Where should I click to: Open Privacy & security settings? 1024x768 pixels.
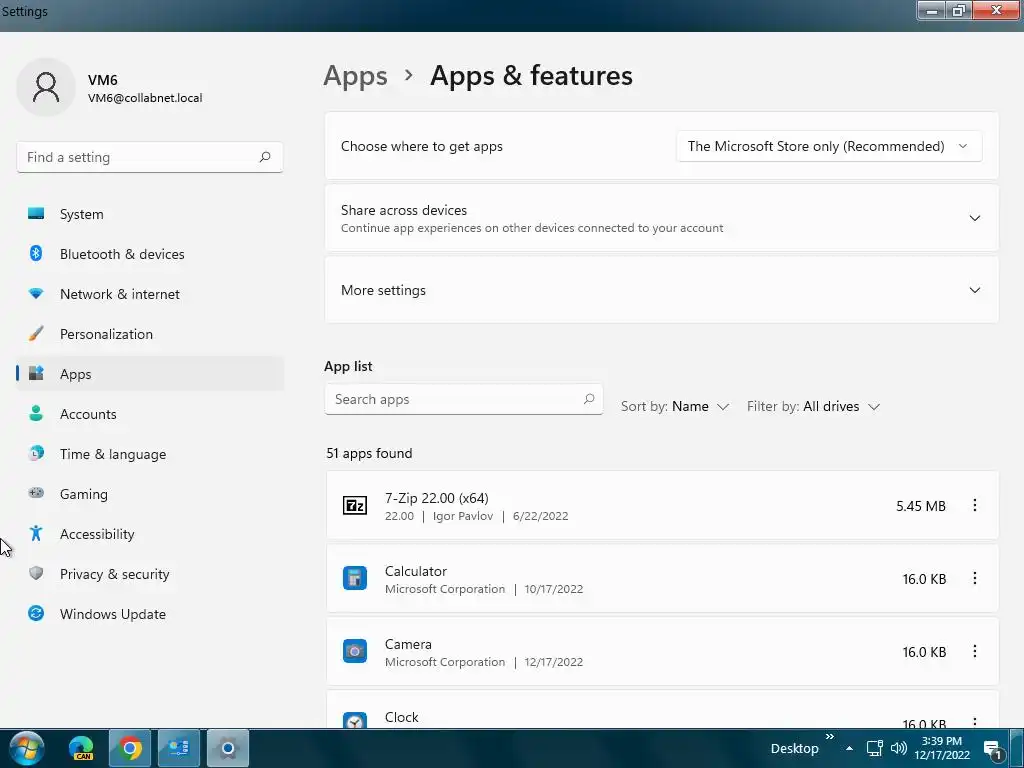coord(150,574)
